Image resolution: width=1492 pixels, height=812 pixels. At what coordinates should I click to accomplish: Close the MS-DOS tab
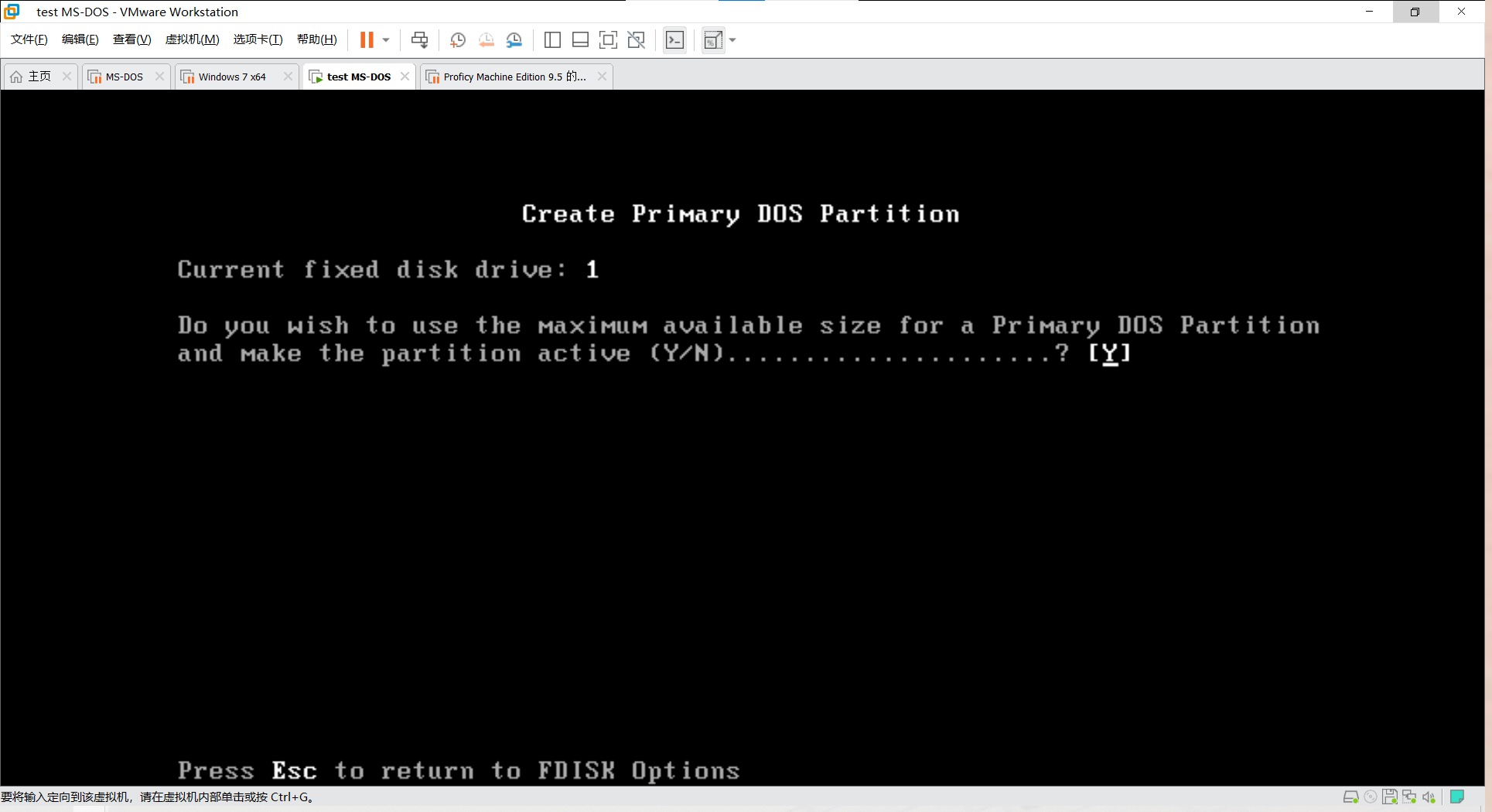159,76
